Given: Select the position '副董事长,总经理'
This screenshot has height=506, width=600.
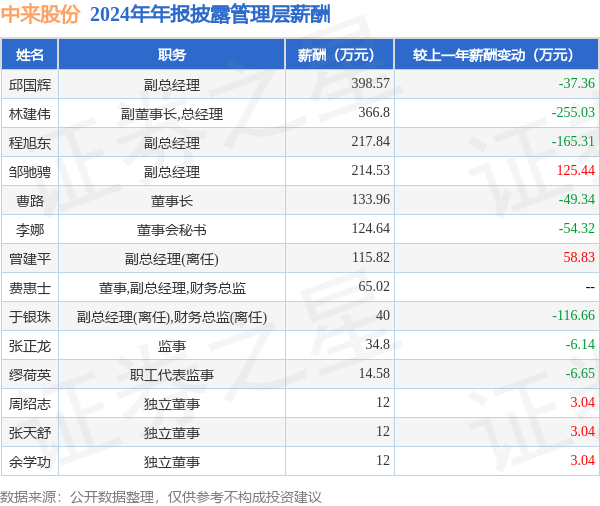Looking at the screenshot, I should pos(172,114).
